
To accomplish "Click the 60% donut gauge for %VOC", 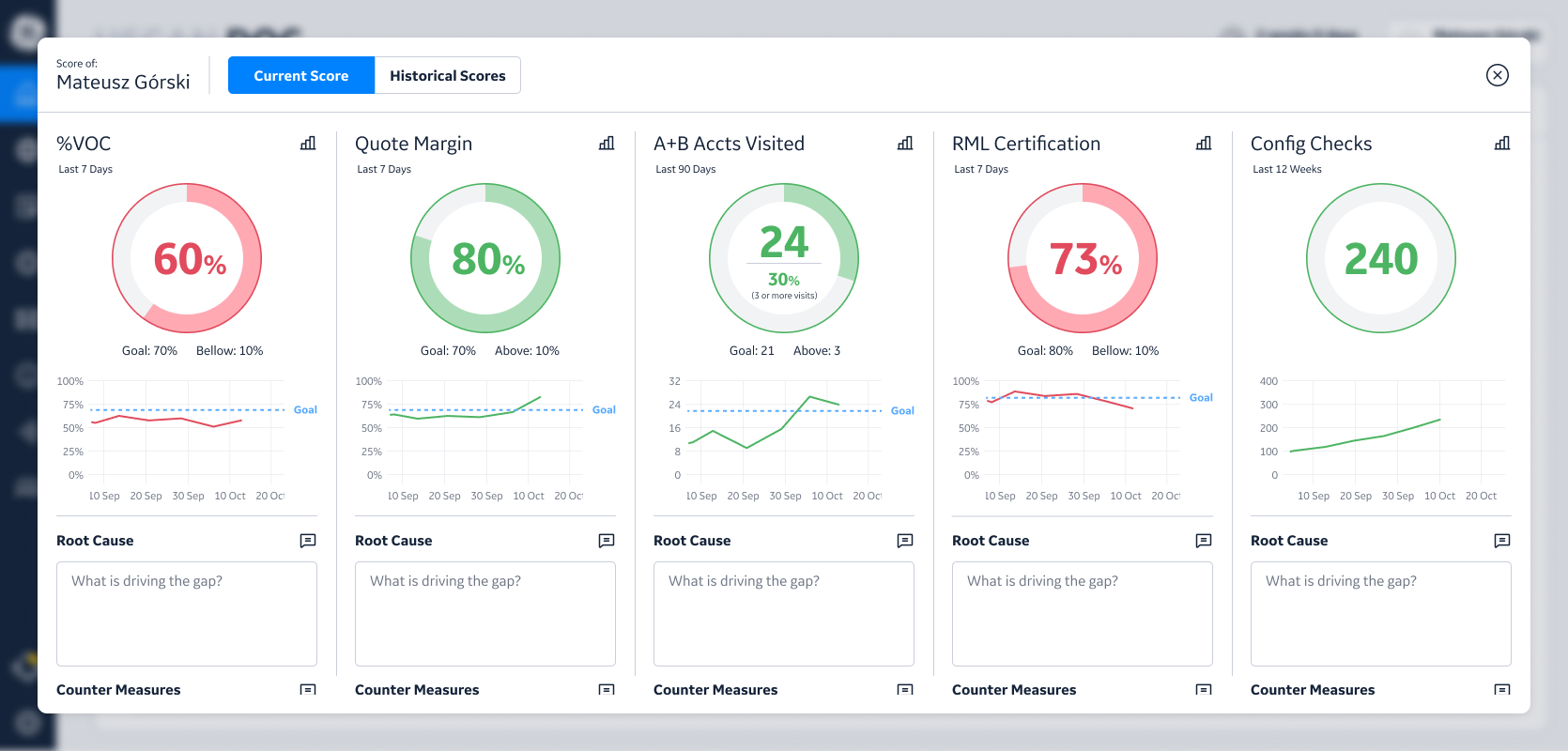I will [187, 258].
